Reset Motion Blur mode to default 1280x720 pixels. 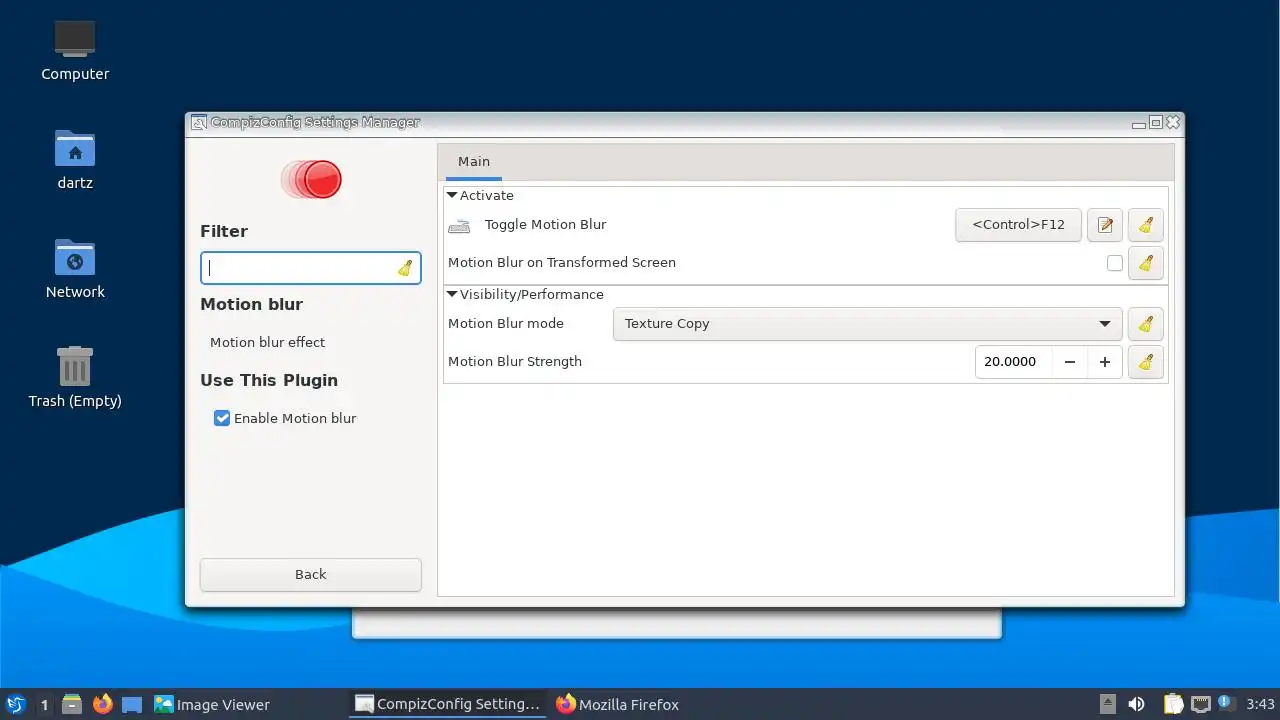(x=1146, y=324)
